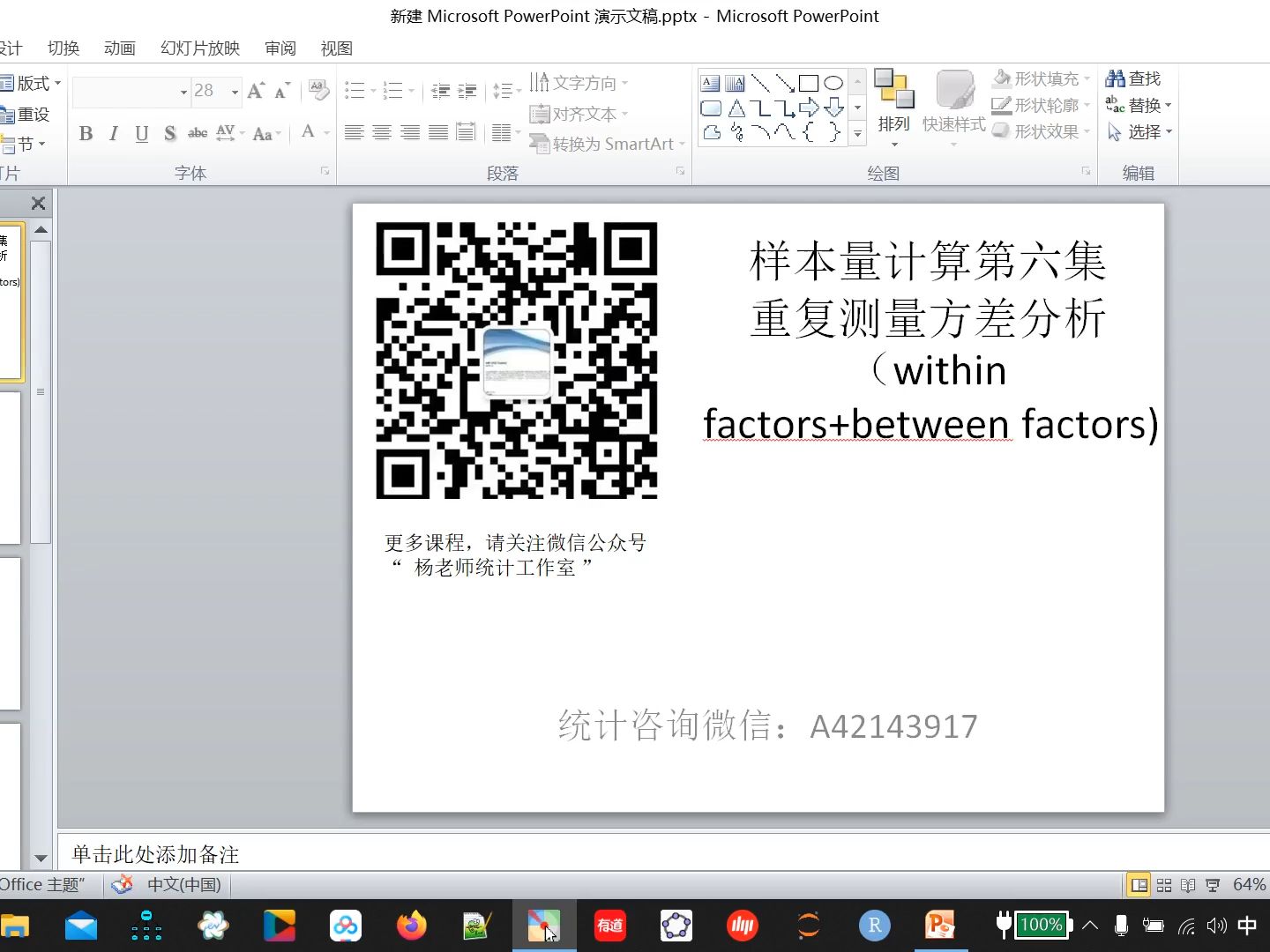
Task: Click 转换为 SmartArt button
Action: pyautogui.click(x=607, y=144)
